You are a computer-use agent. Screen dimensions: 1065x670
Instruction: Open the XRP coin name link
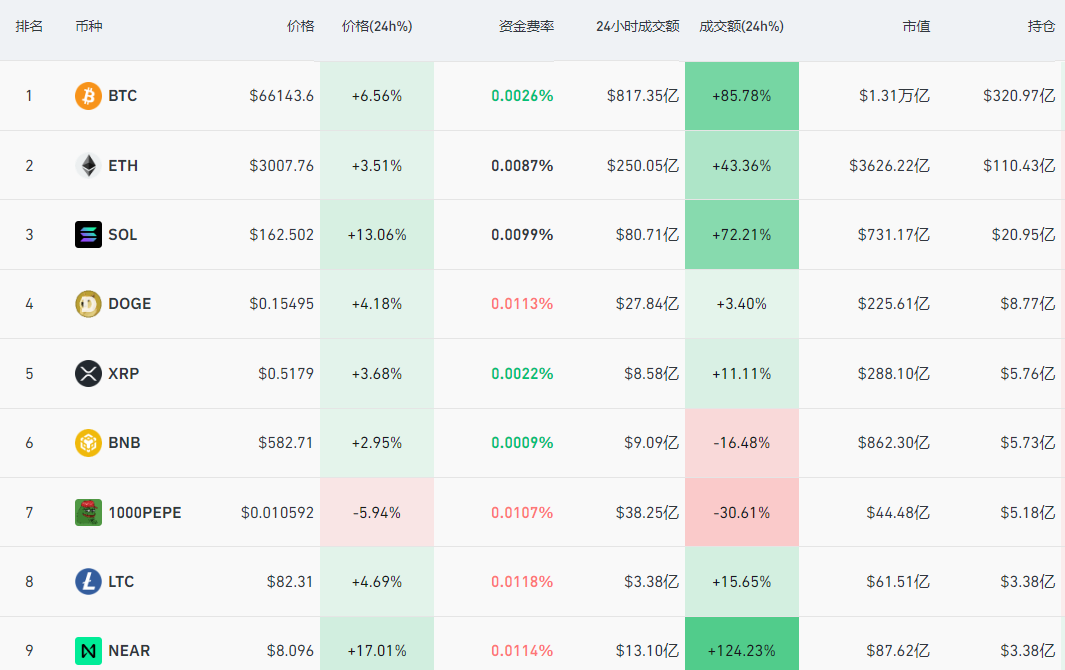click(x=124, y=374)
